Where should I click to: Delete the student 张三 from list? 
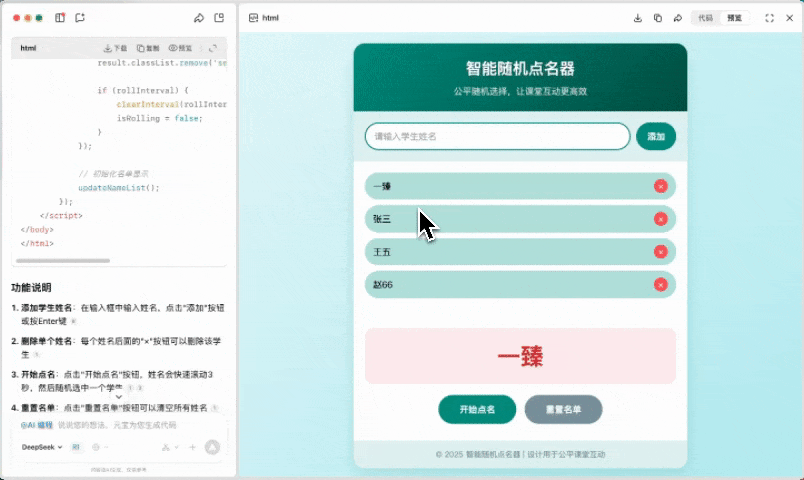661,219
